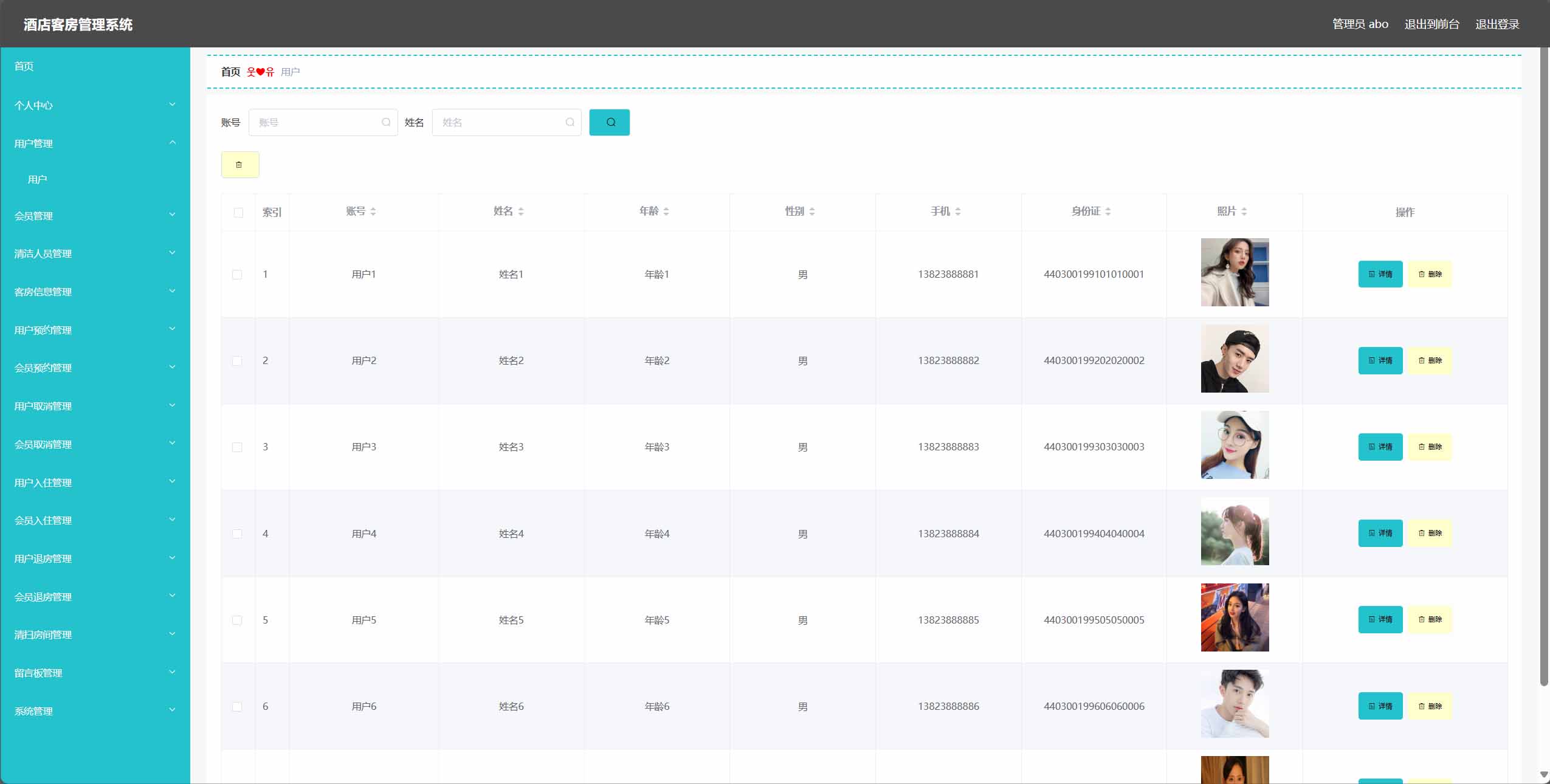
Task: Expand 客房信息管理 sidebar menu
Action: point(95,292)
